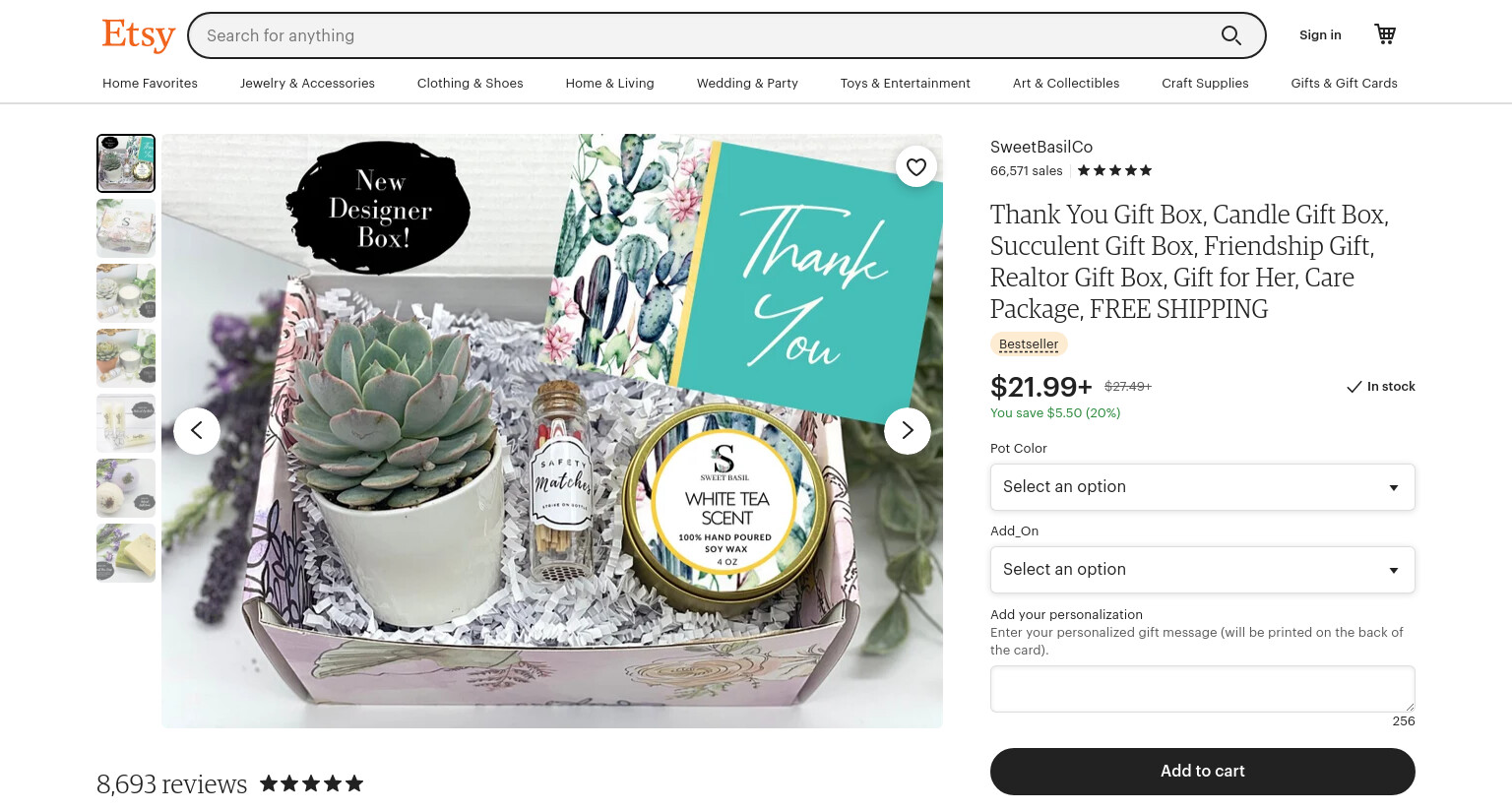Click the review stars beside 8,693 reviews
Viewport: 1512px width, 811px height.
tap(311, 783)
